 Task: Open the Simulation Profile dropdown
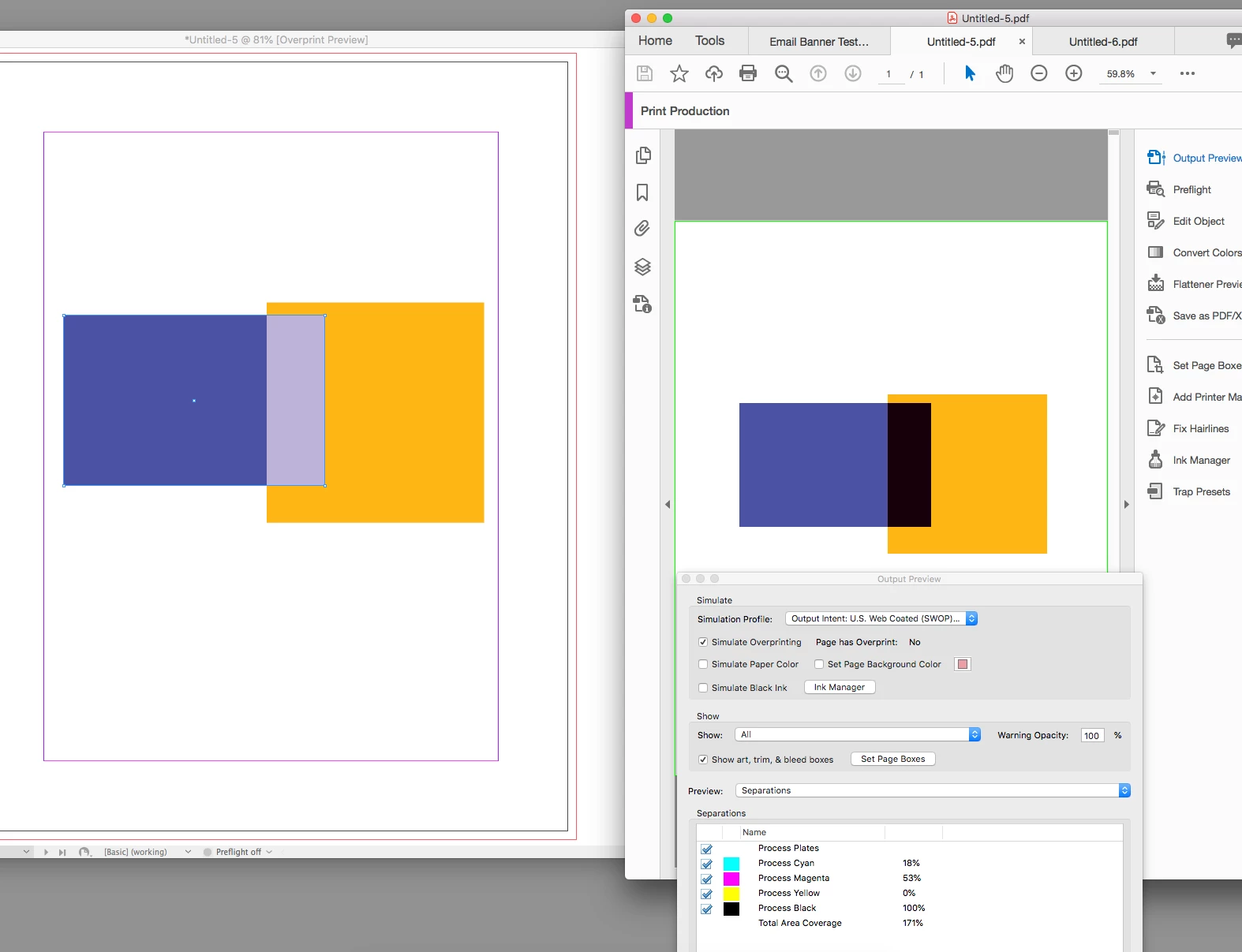[x=881, y=618]
